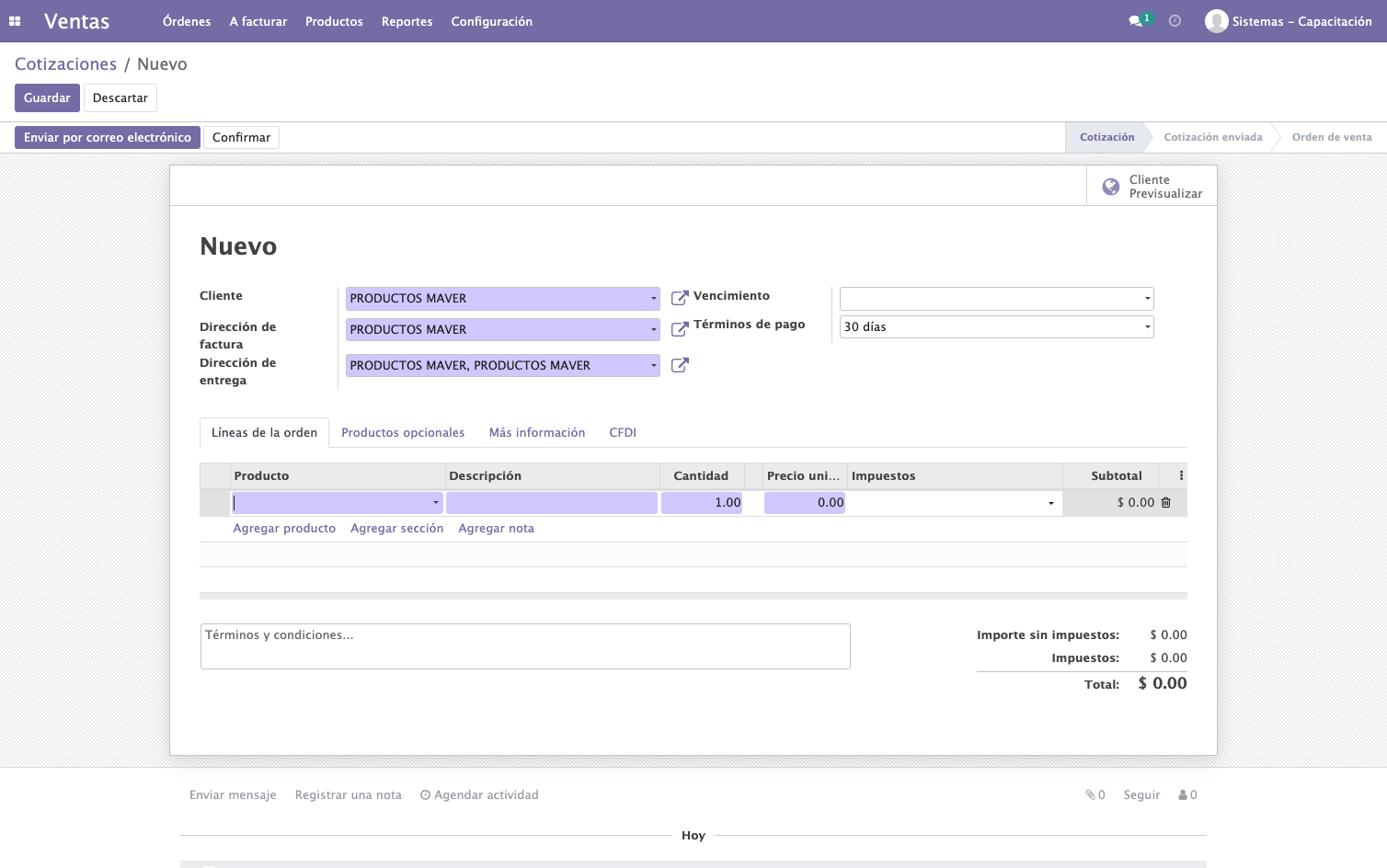Expand the Dirección de factura dropdown
This screenshot has height=868, width=1387.
pyautogui.click(x=654, y=330)
